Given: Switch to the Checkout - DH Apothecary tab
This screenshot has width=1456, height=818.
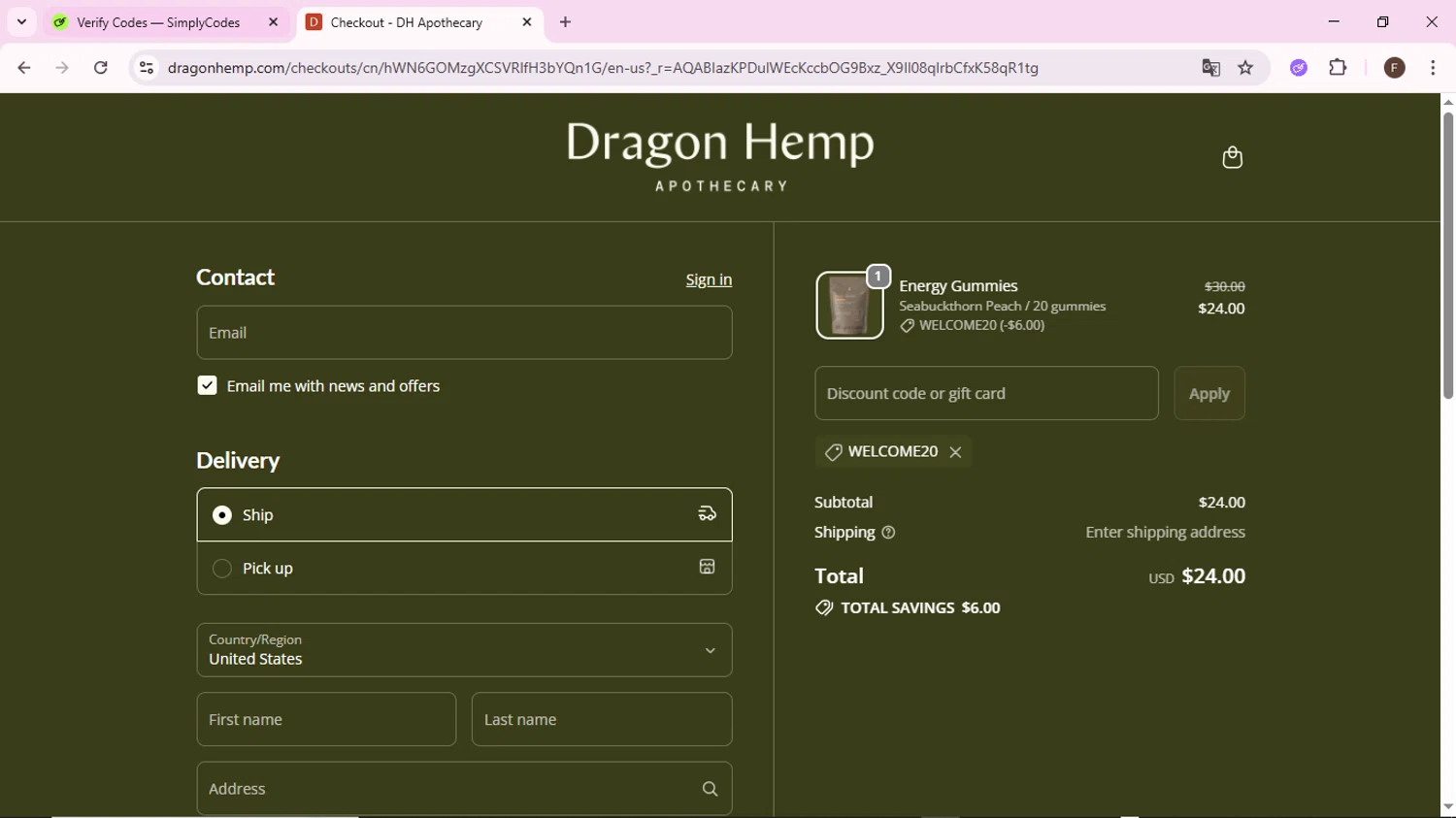Looking at the screenshot, I should [419, 22].
